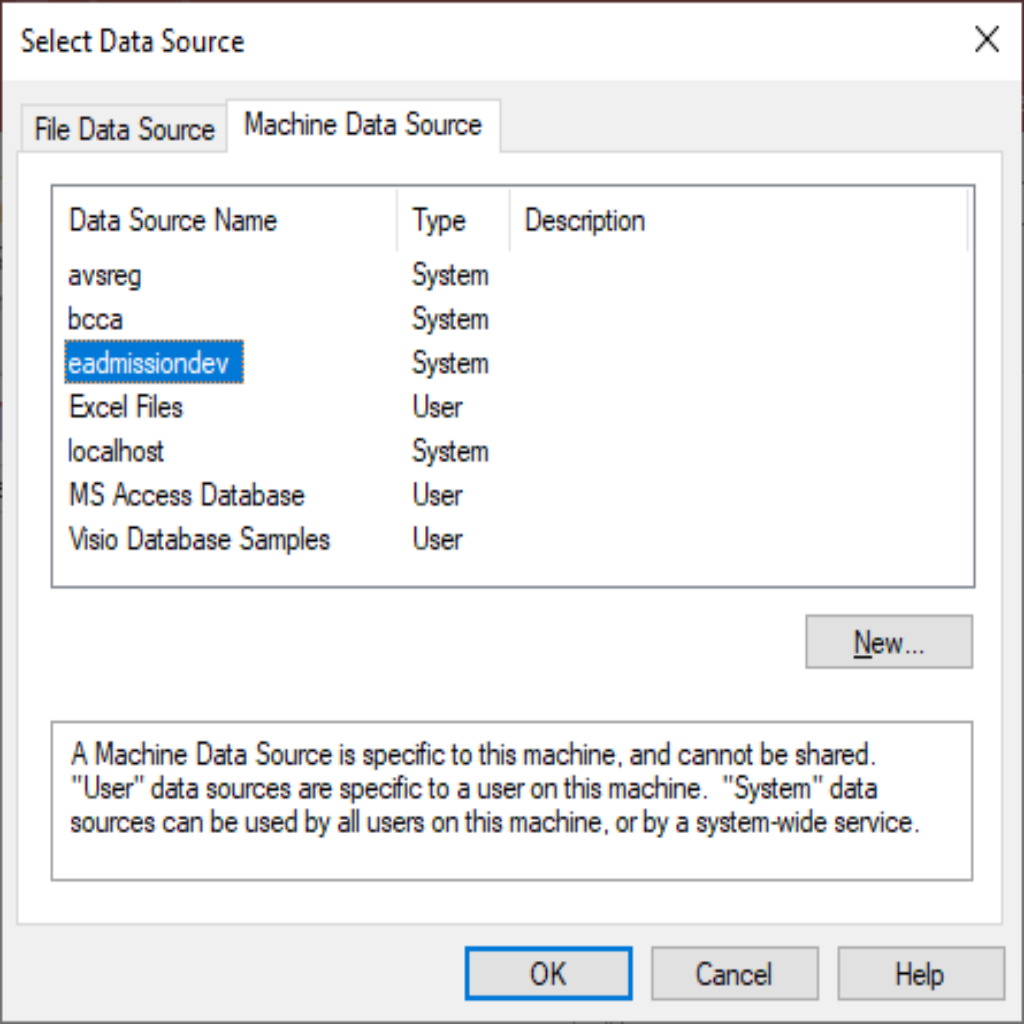Select the localhost data source
This screenshot has height=1024, width=1024.
click(116, 451)
